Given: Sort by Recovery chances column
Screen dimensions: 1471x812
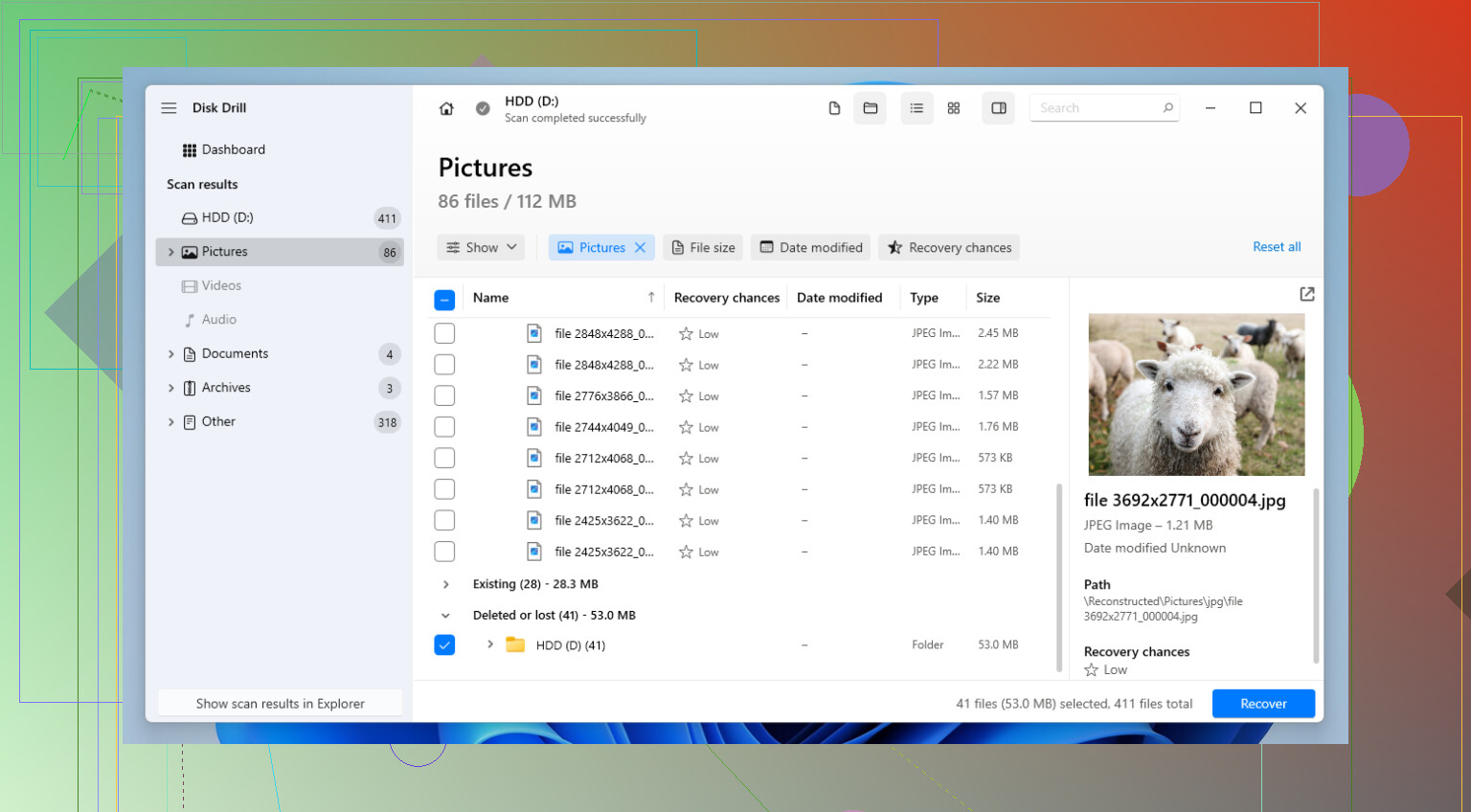Looking at the screenshot, I should 727,298.
